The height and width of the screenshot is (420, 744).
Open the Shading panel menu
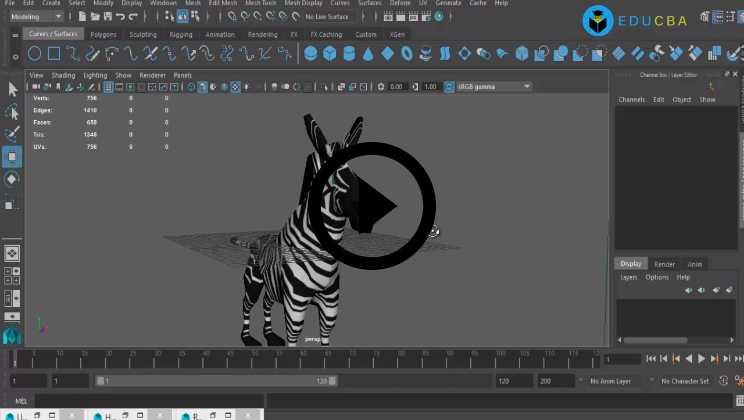[x=63, y=75]
